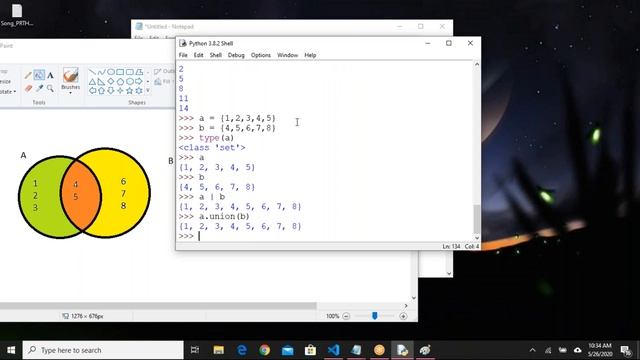
Task: Open the Edit menu in Python Shell
Action: 198,55
